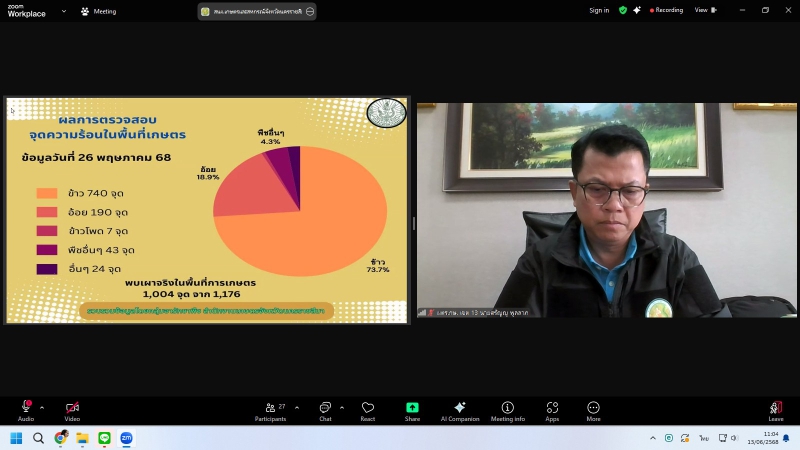The width and height of the screenshot is (800, 450).
Task: Open the React emoji menu
Action: pos(368,408)
